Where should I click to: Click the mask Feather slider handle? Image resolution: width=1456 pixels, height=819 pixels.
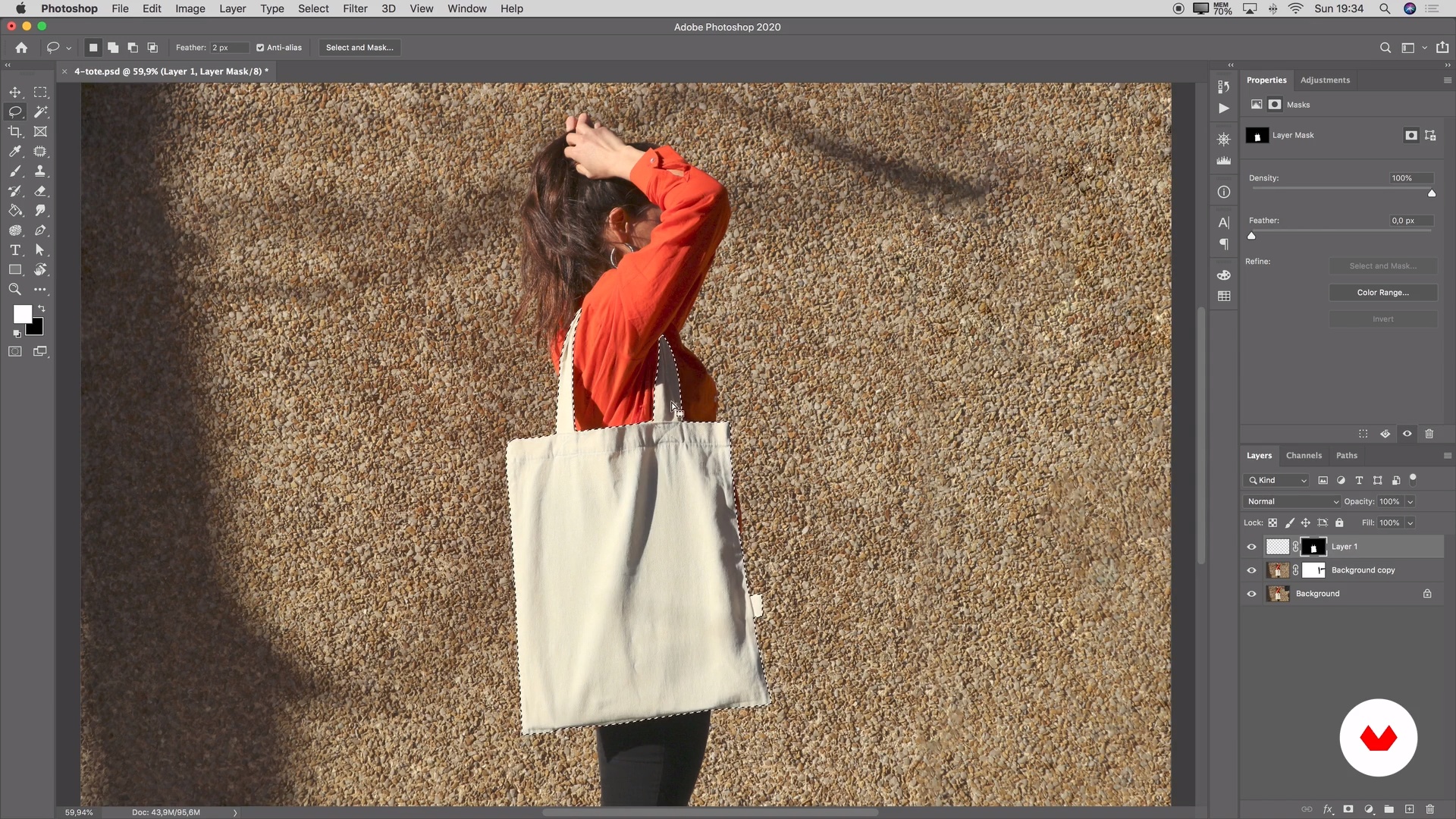[1252, 236]
